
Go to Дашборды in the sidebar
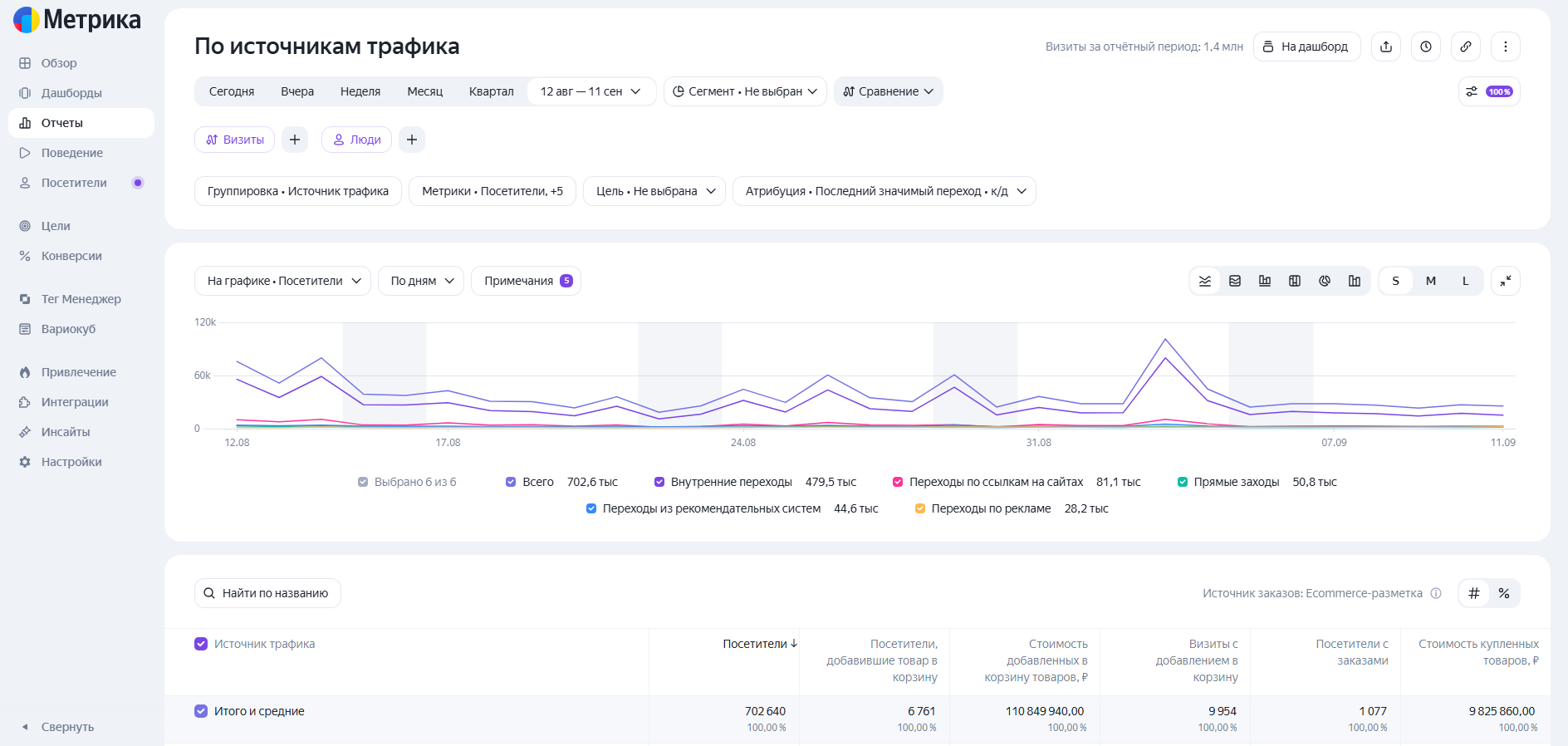point(71,93)
